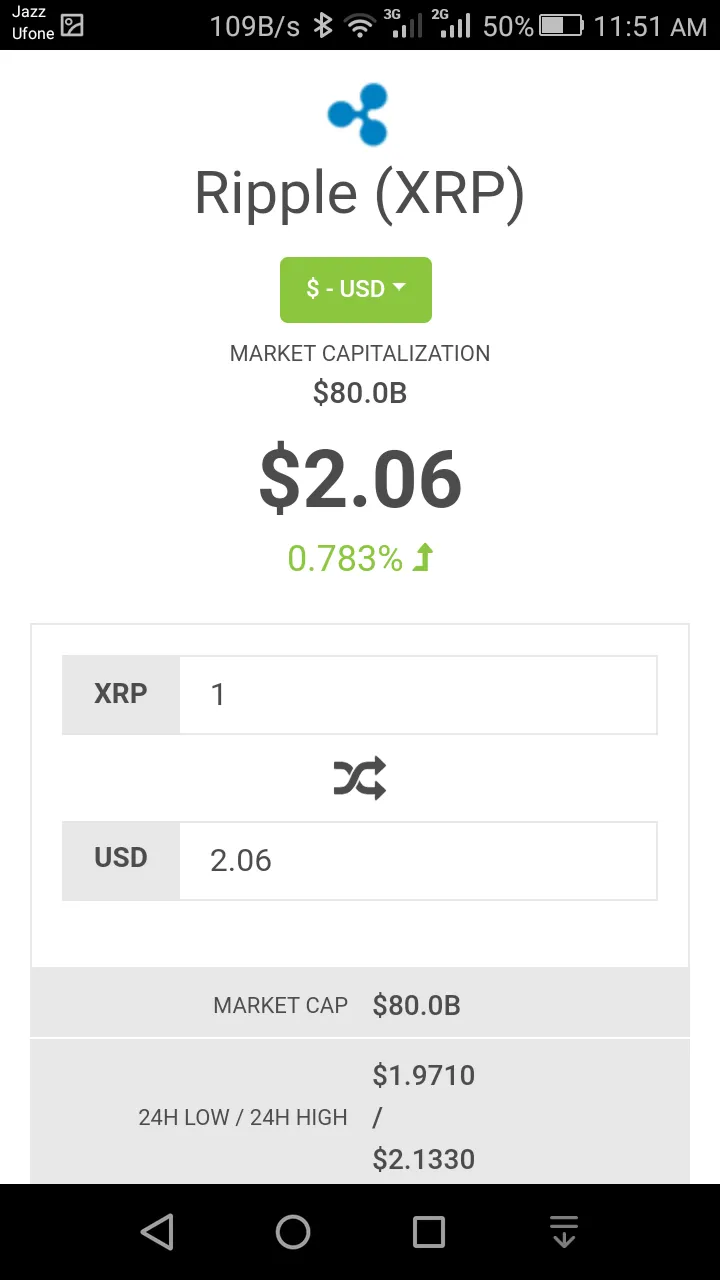Tap the hide navigation bar arrow icon
This screenshot has width=720, height=1280.
click(564, 1232)
